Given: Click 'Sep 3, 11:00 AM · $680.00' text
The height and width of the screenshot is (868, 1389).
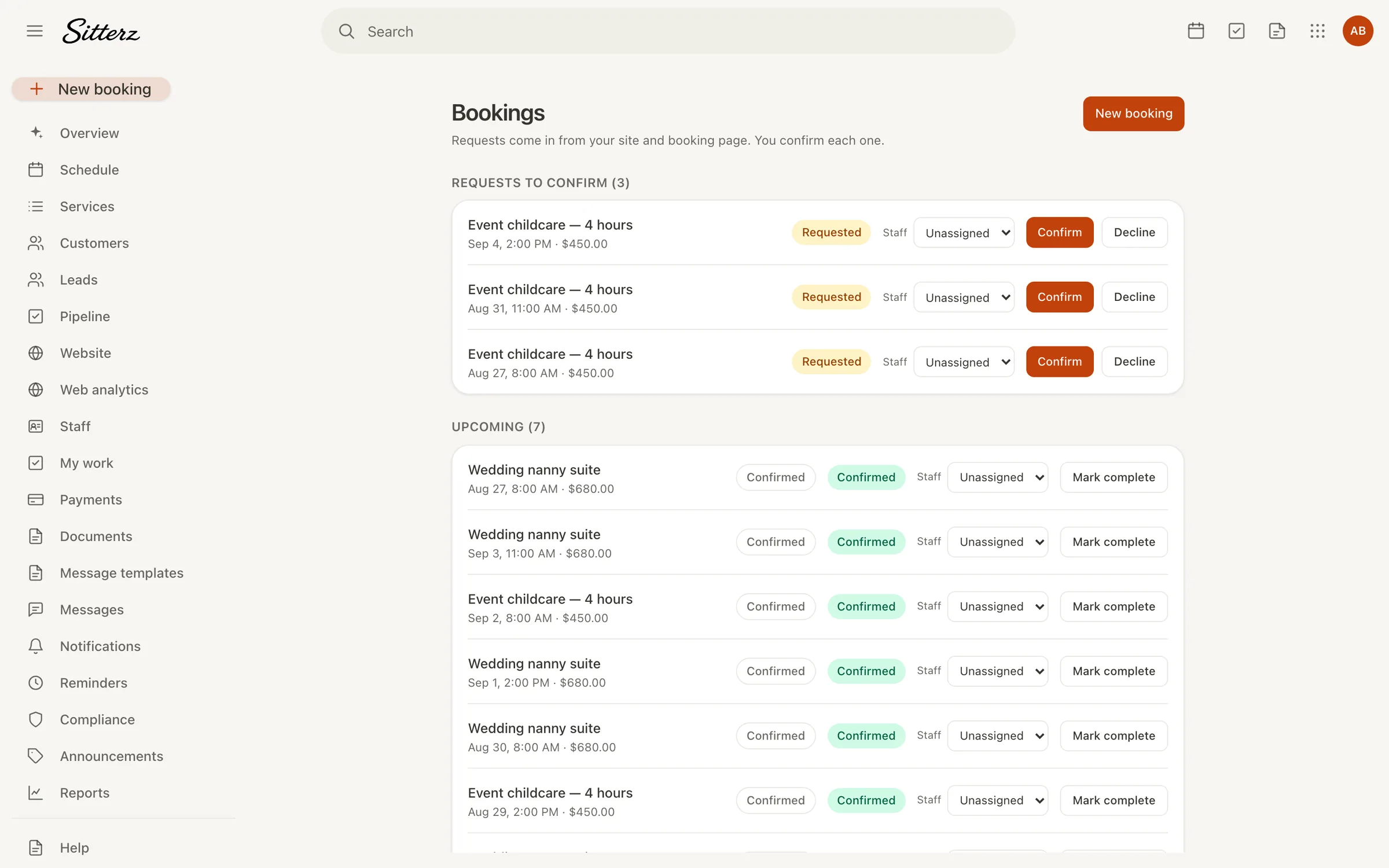Looking at the screenshot, I should tap(539, 554).
